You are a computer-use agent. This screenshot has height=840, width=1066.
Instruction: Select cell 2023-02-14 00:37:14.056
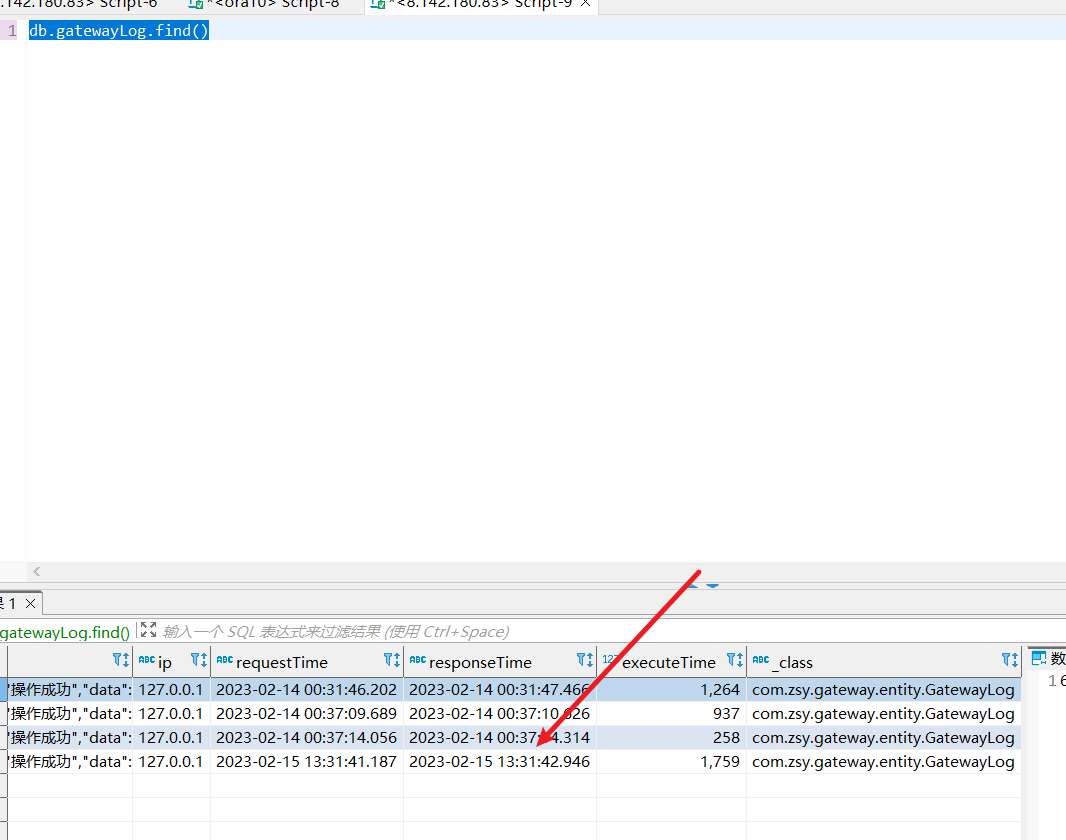tap(307, 737)
